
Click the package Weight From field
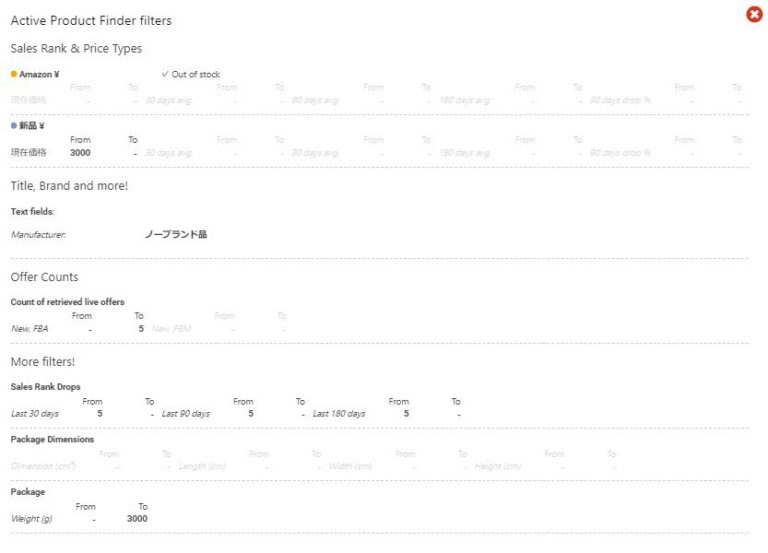point(93,519)
